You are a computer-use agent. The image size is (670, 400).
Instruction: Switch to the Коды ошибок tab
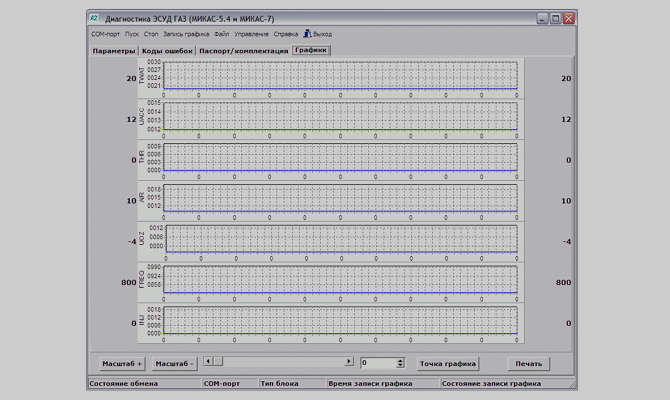point(166,50)
